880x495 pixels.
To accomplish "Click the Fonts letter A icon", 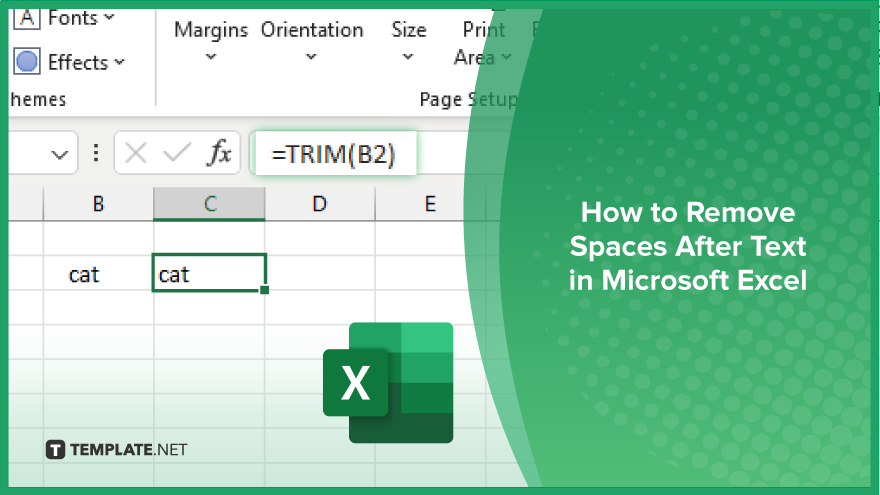I will [x=27, y=18].
